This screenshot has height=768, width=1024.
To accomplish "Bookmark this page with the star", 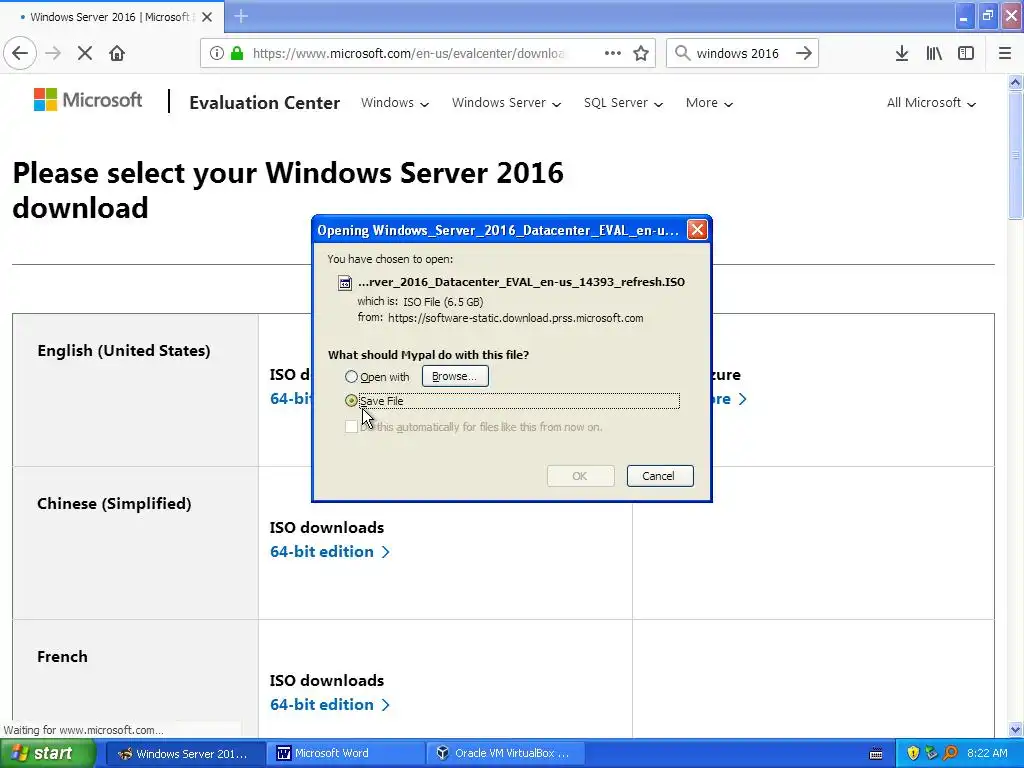I will point(641,53).
